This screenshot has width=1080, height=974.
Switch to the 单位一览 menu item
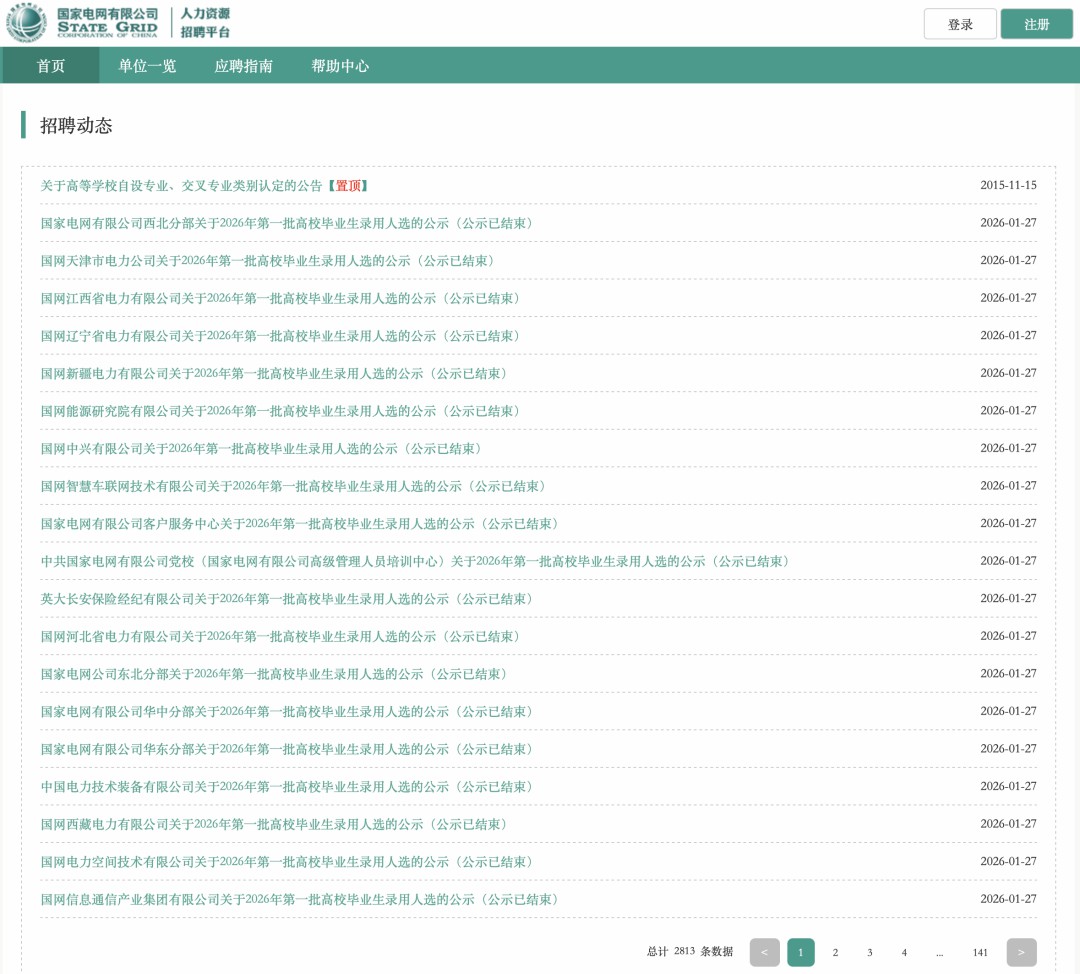(147, 66)
